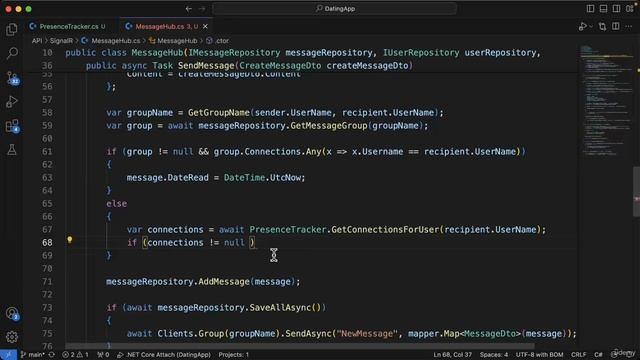640x360 pixels.
Task: Click the red close window button
Action: click(x=9, y=9)
